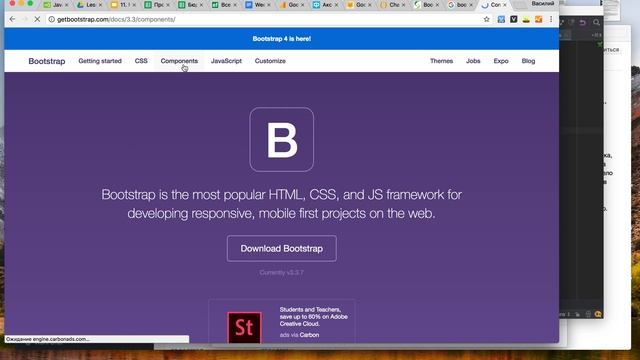Image resolution: width=640 pixels, height=360 pixels.
Task: Click the black V extension icon
Action: (513, 19)
